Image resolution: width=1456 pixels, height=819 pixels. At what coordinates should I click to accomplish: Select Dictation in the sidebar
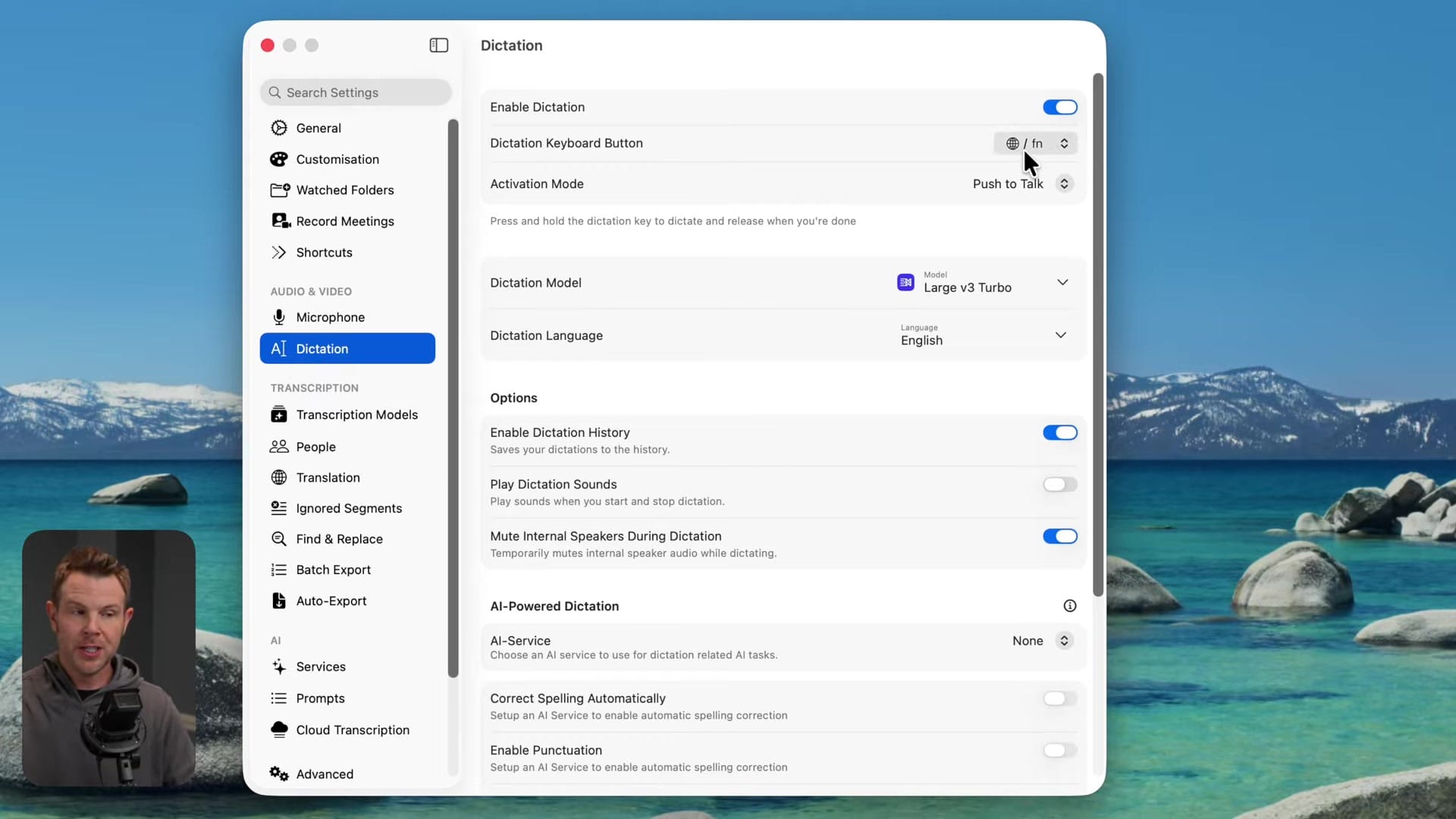pos(347,349)
